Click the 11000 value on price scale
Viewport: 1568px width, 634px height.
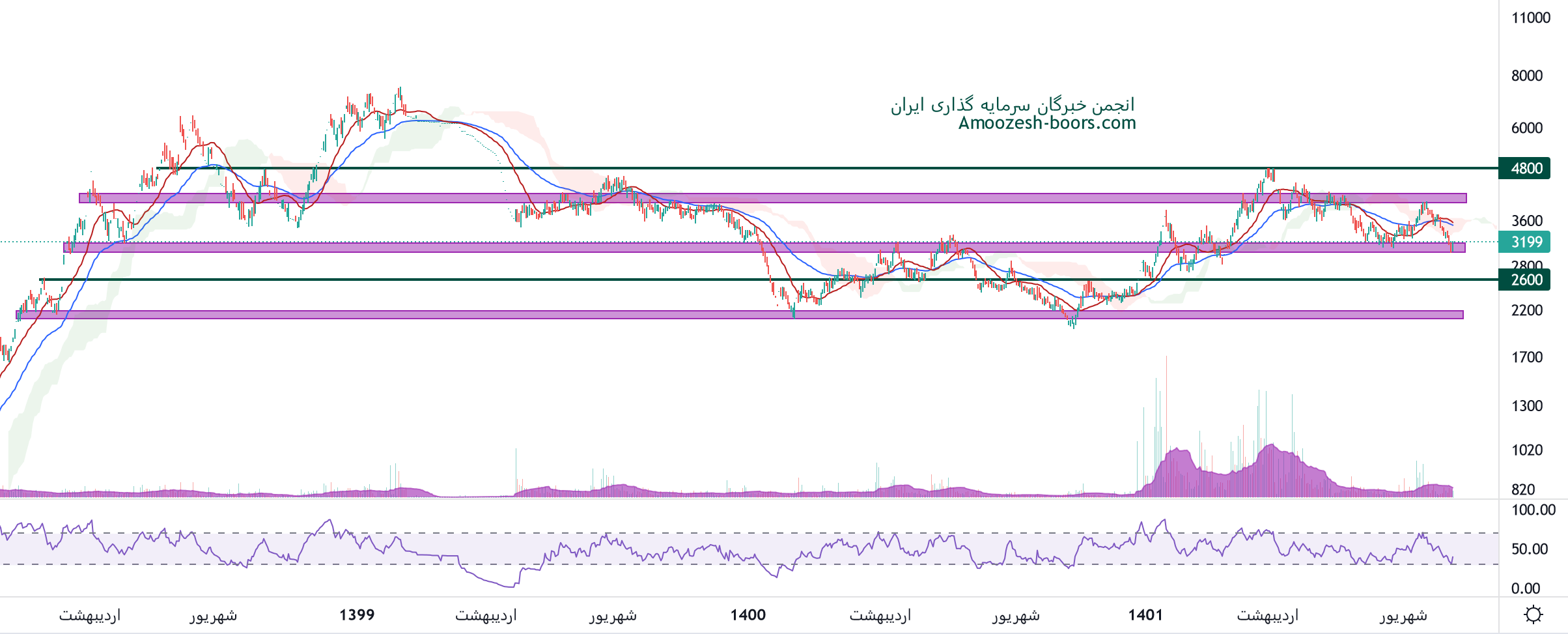pyautogui.click(x=1530, y=18)
